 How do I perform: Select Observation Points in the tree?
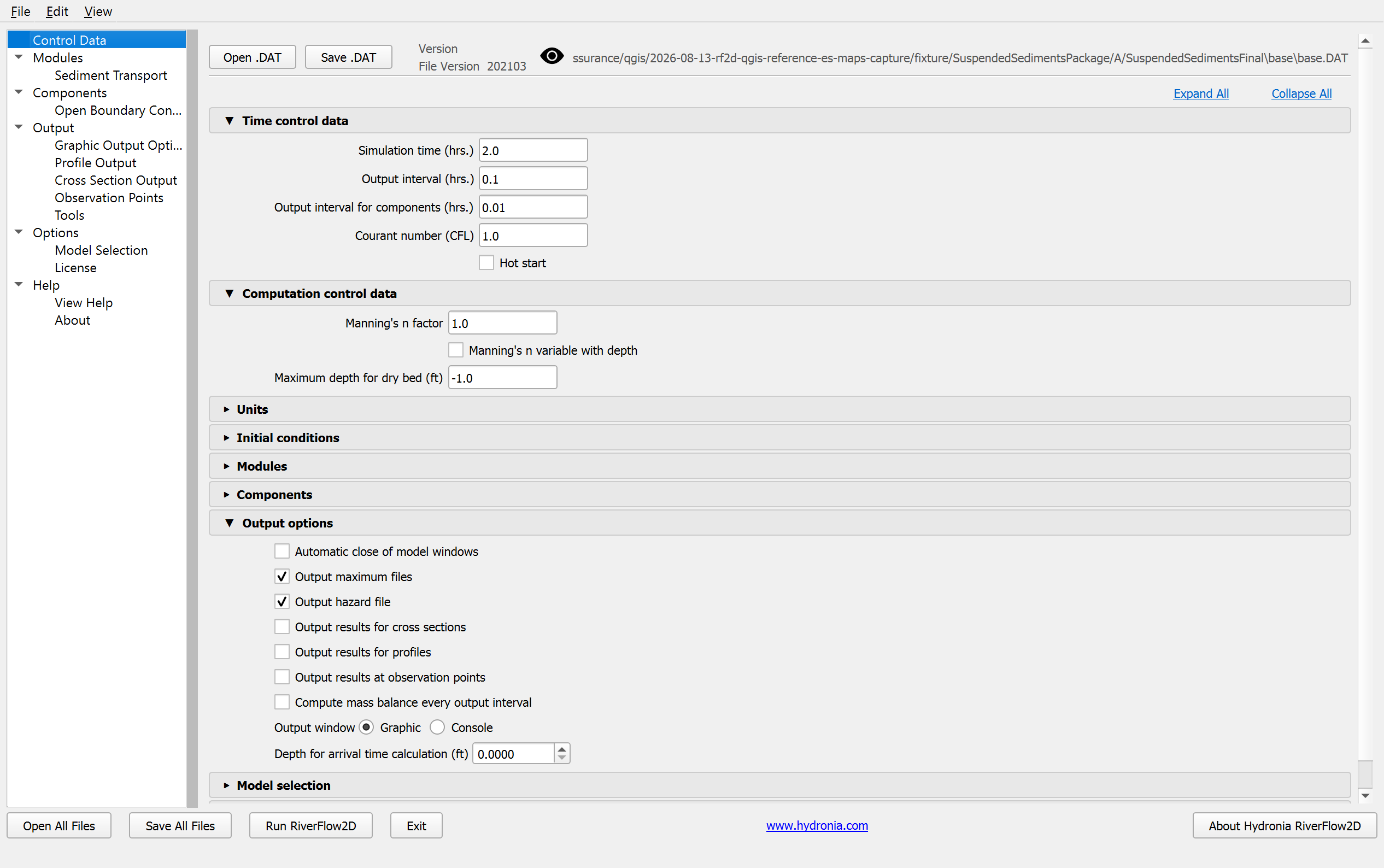tap(109, 198)
